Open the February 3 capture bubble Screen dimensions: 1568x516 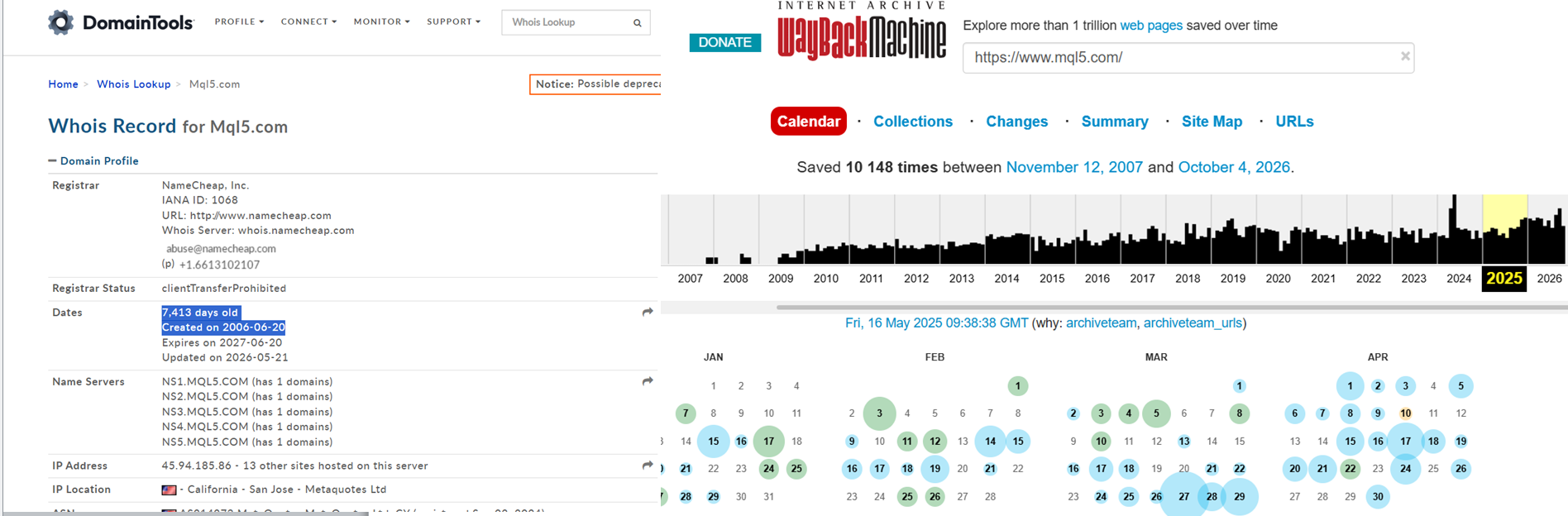879,413
